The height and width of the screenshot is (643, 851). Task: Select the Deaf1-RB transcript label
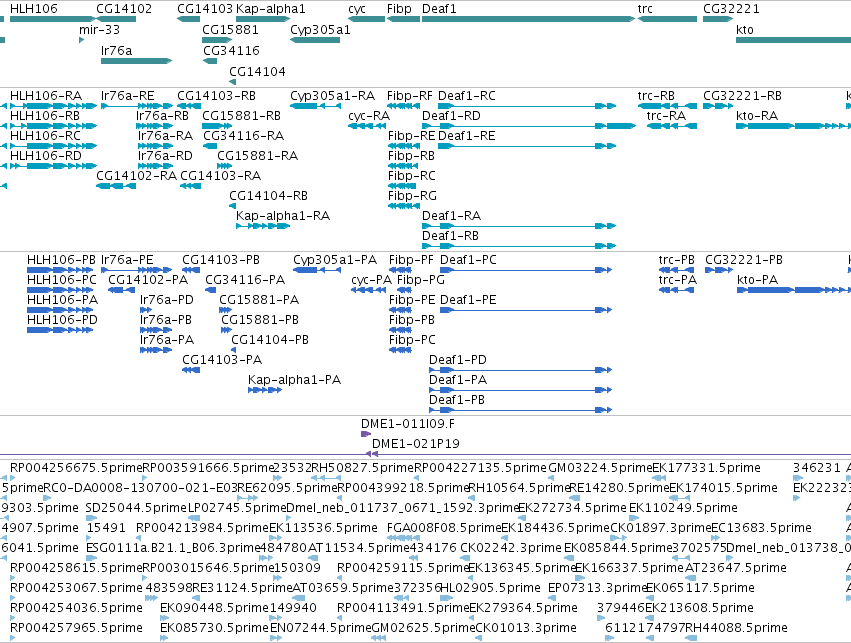(450, 236)
